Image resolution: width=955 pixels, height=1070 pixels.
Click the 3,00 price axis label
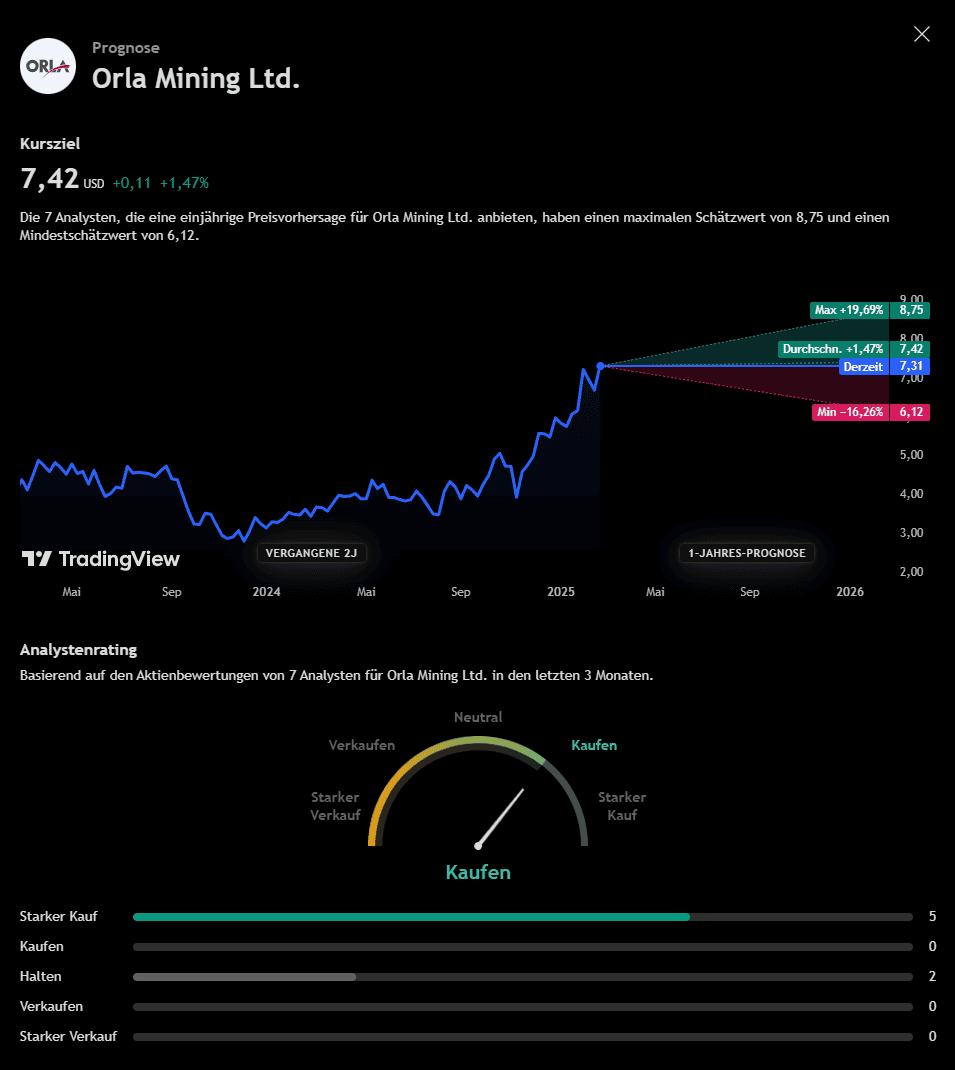pos(911,532)
